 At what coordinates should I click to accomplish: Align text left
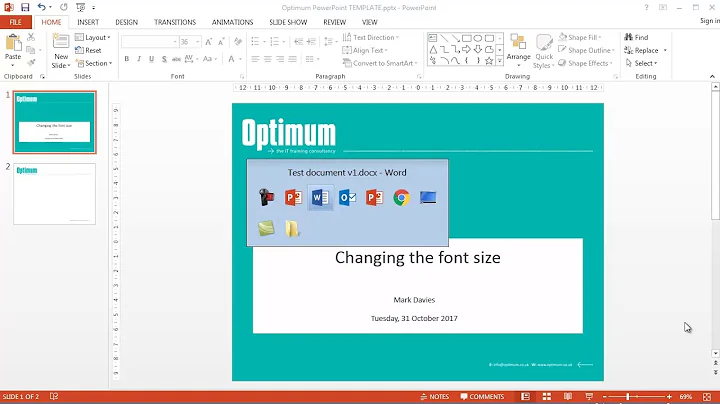255,59
